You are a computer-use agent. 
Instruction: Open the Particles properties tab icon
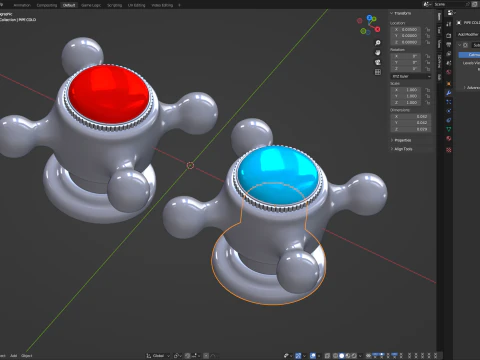coord(449,102)
